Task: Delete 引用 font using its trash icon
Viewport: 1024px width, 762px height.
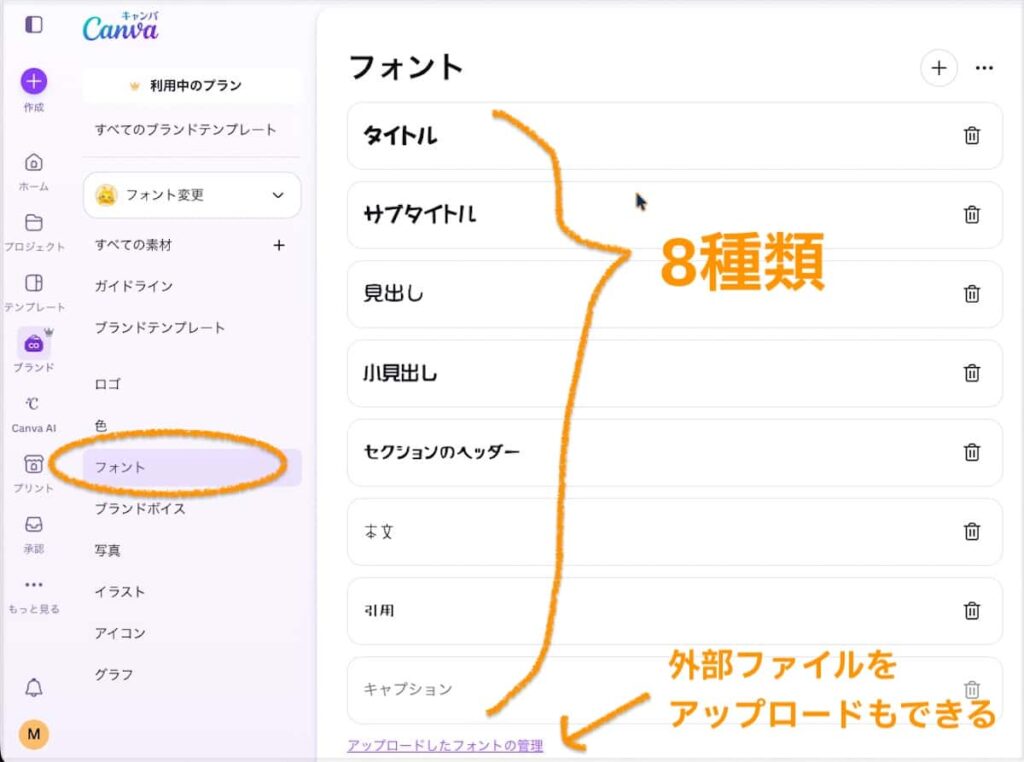Action: pyautogui.click(x=970, y=611)
